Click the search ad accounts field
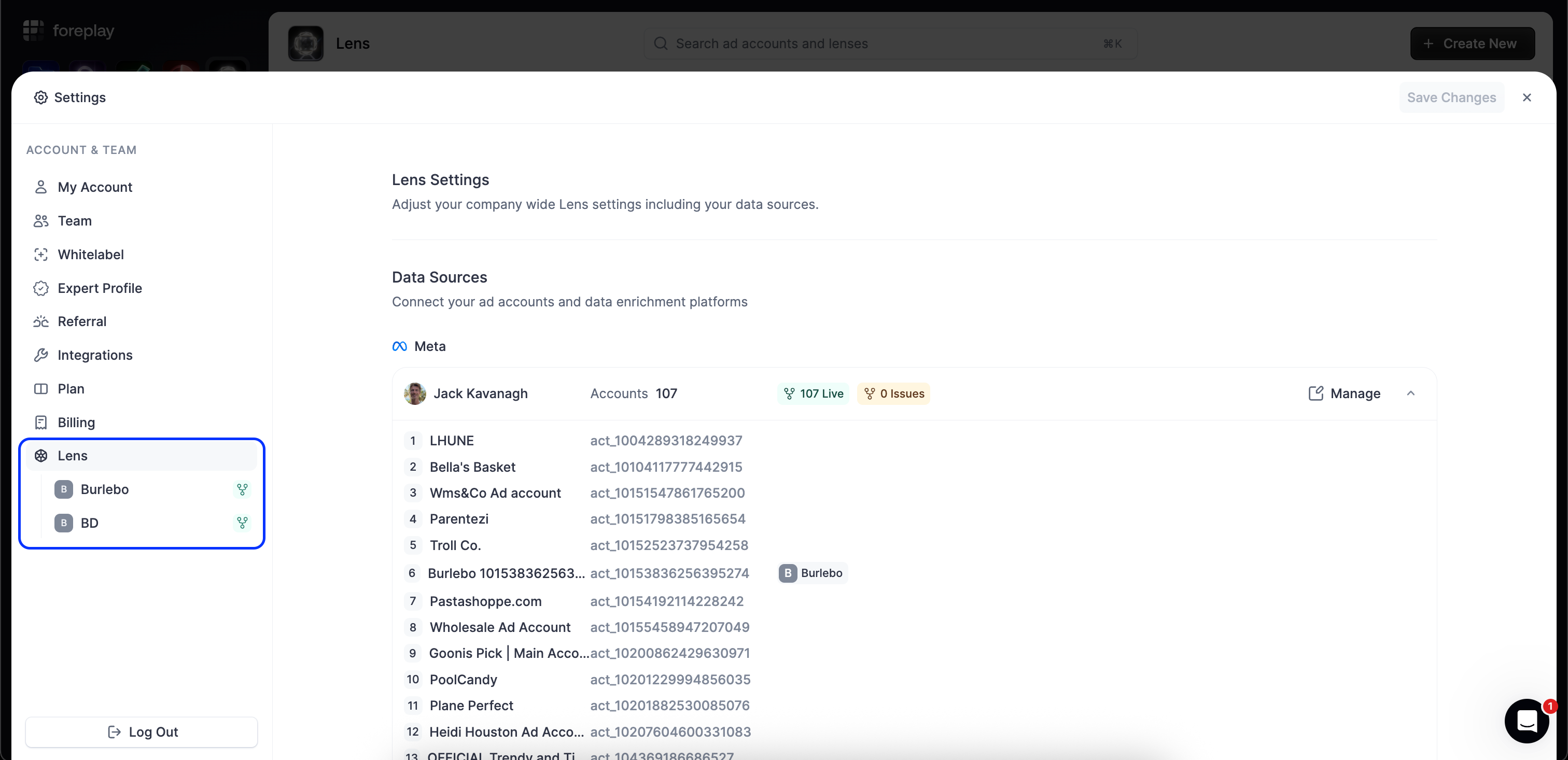The image size is (1568, 760). (890, 43)
